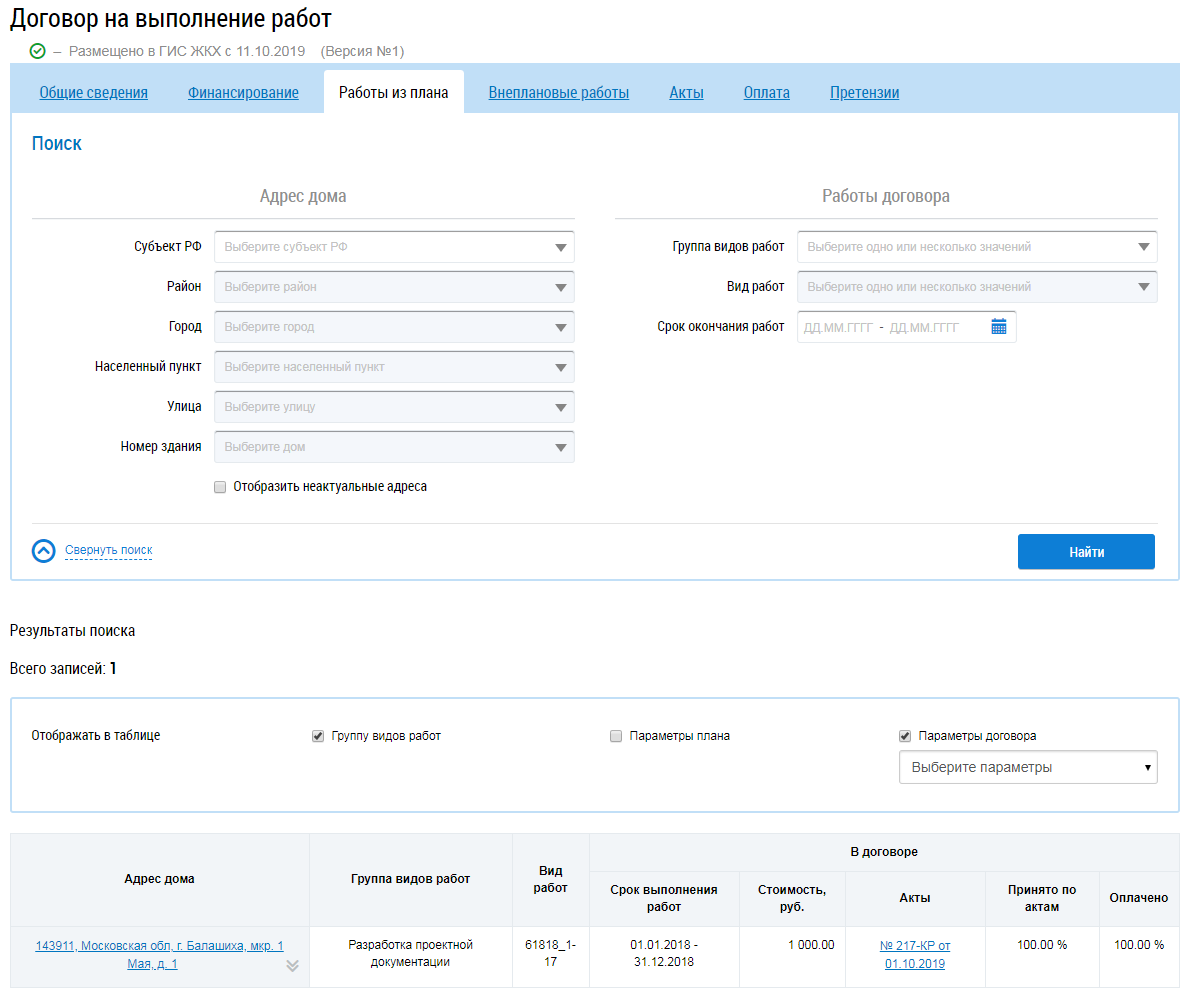
Task: Enable 'Параметры плана' checkbox
Action: coord(616,736)
